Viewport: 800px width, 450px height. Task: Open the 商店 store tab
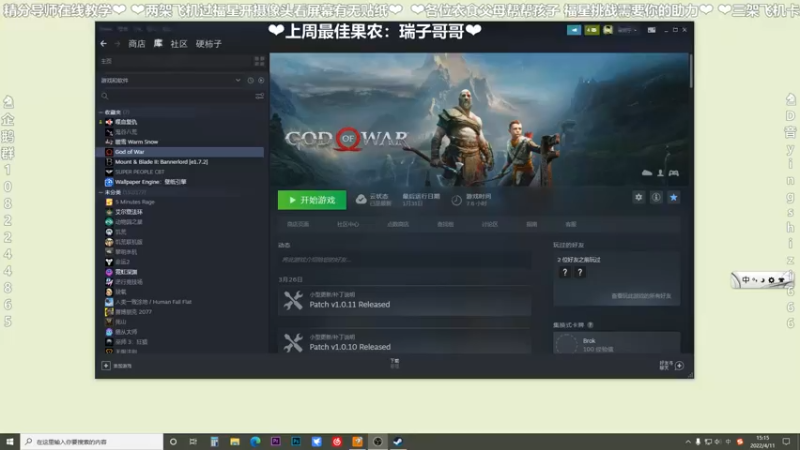pyautogui.click(x=136, y=44)
